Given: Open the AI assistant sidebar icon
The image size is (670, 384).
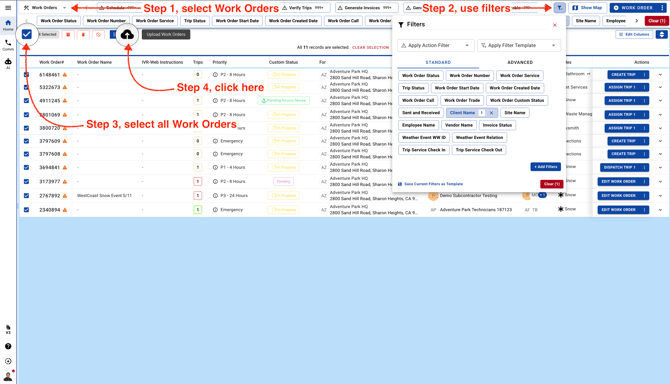Looking at the screenshot, I should 8,63.
